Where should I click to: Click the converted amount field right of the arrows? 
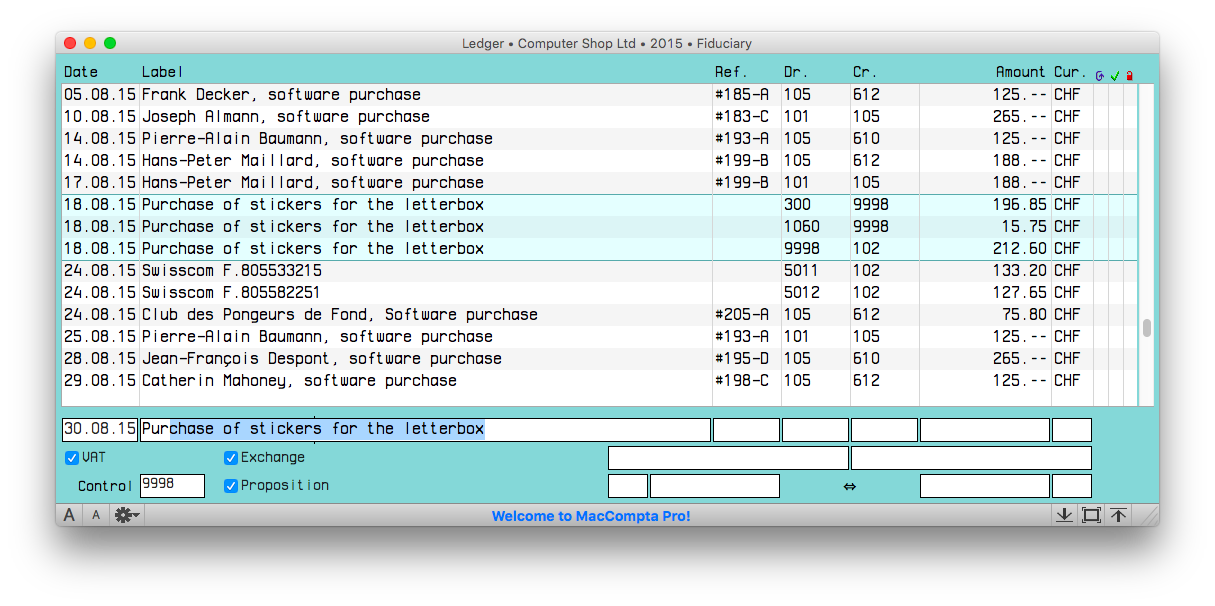point(985,486)
